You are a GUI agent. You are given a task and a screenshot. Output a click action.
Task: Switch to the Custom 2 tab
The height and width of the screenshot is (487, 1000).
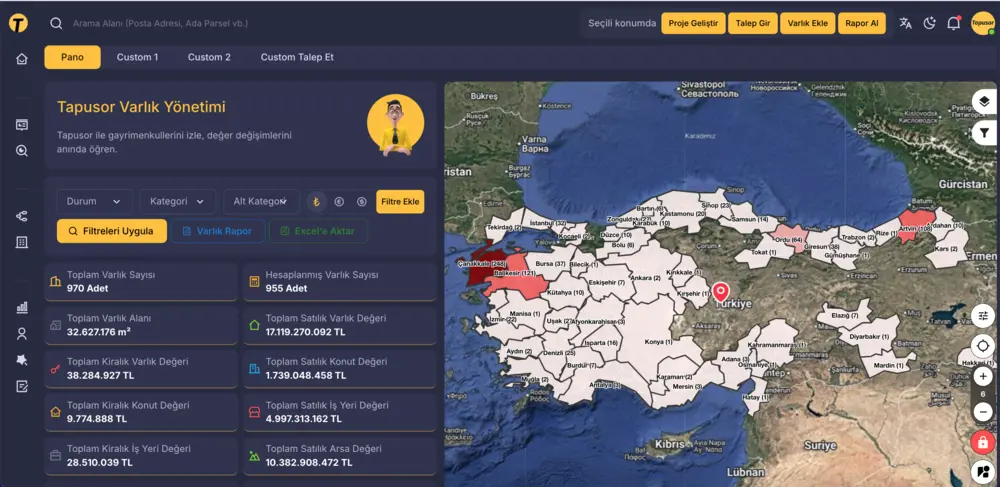(209, 57)
